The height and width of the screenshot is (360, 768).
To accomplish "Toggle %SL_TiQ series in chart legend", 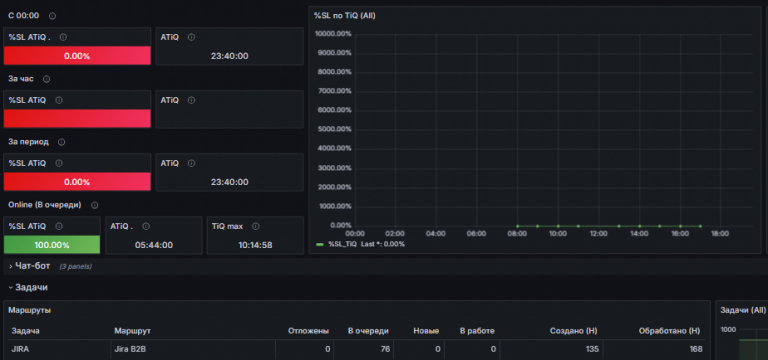I will 342,244.
